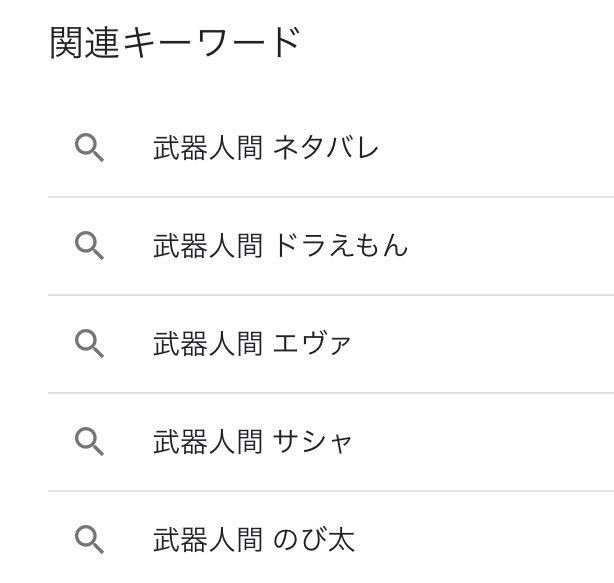This screenshot has width=614, height=583.
Task: Click the word ドラえもん in second suggestion
Action: point(340,246)
